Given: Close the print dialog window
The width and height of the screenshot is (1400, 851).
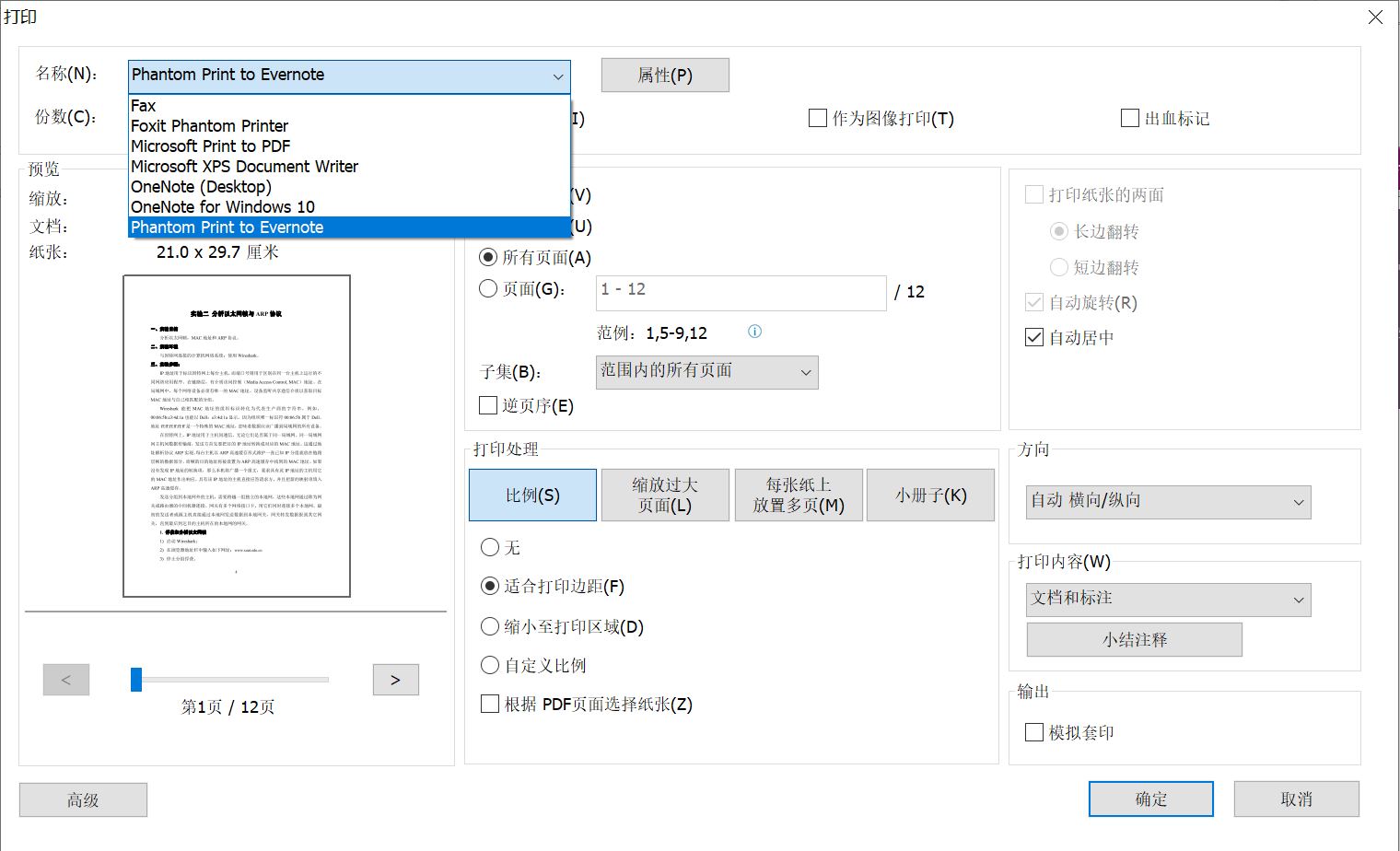Looking at the screenshot, I should point(1375,17).
